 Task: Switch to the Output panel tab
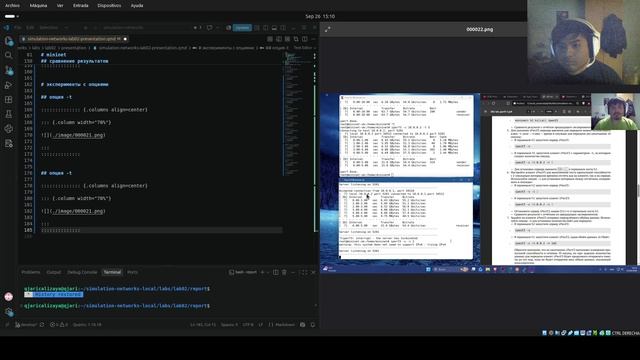(53, 272)
